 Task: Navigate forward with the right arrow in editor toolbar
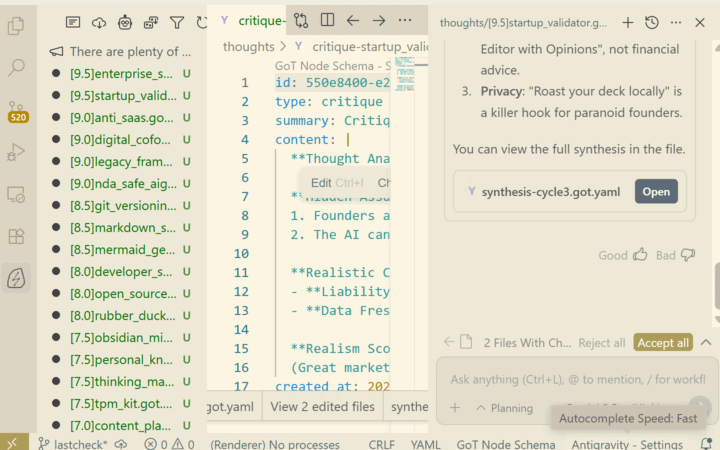pyautogui.click(x=379, y=20)
